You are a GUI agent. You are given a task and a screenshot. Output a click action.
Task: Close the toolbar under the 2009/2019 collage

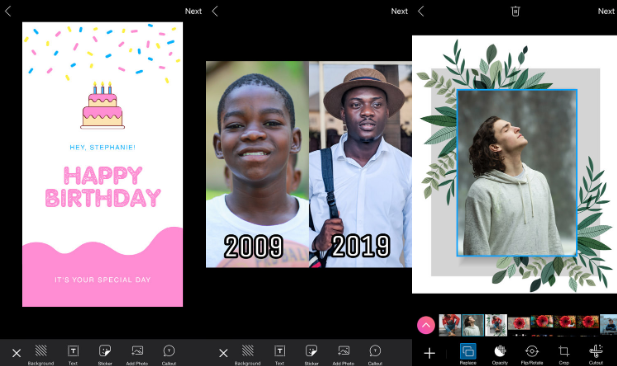pyautogui.click(x=223, y=353)
